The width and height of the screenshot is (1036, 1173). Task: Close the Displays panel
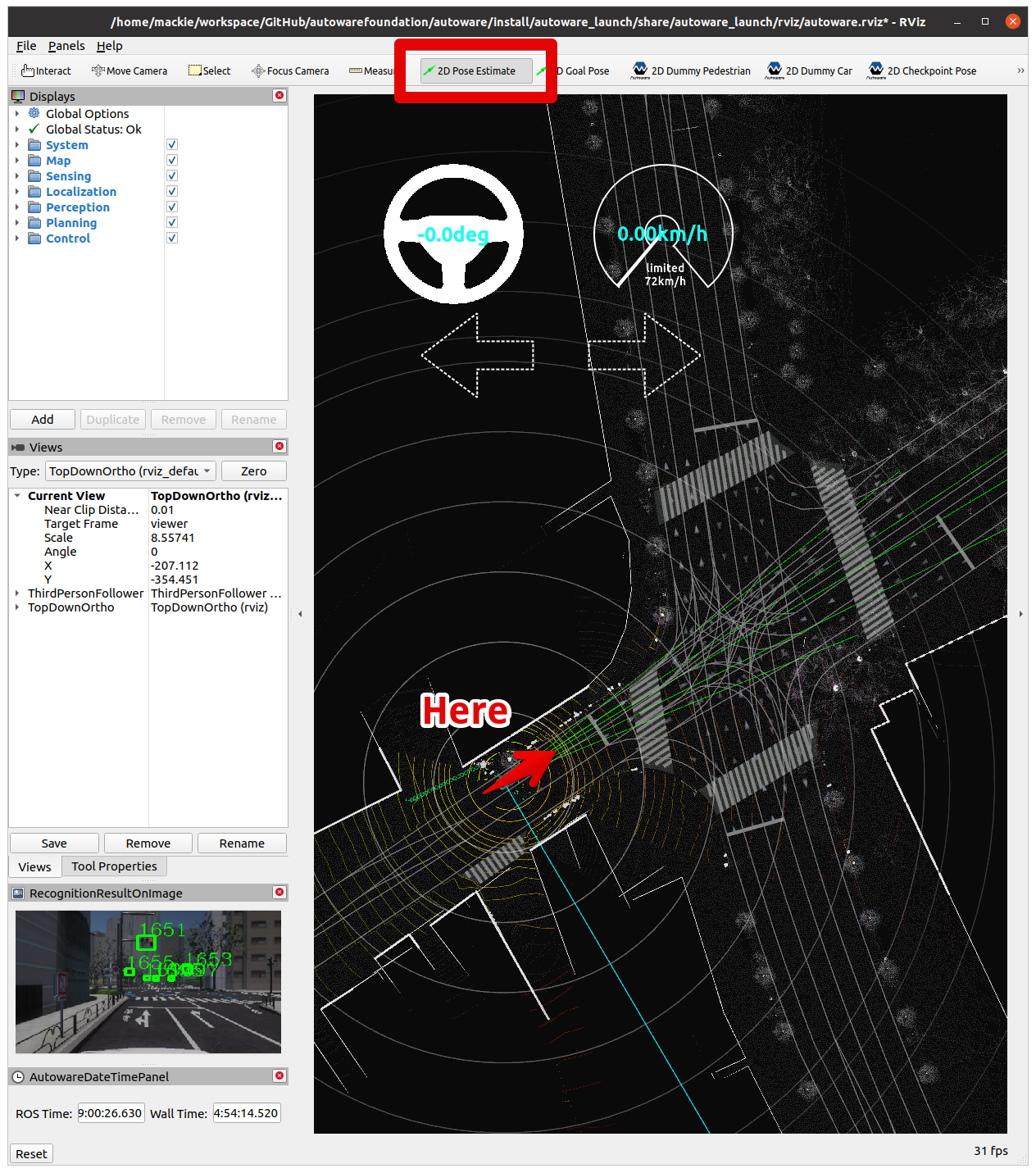(x=279, y=96)
